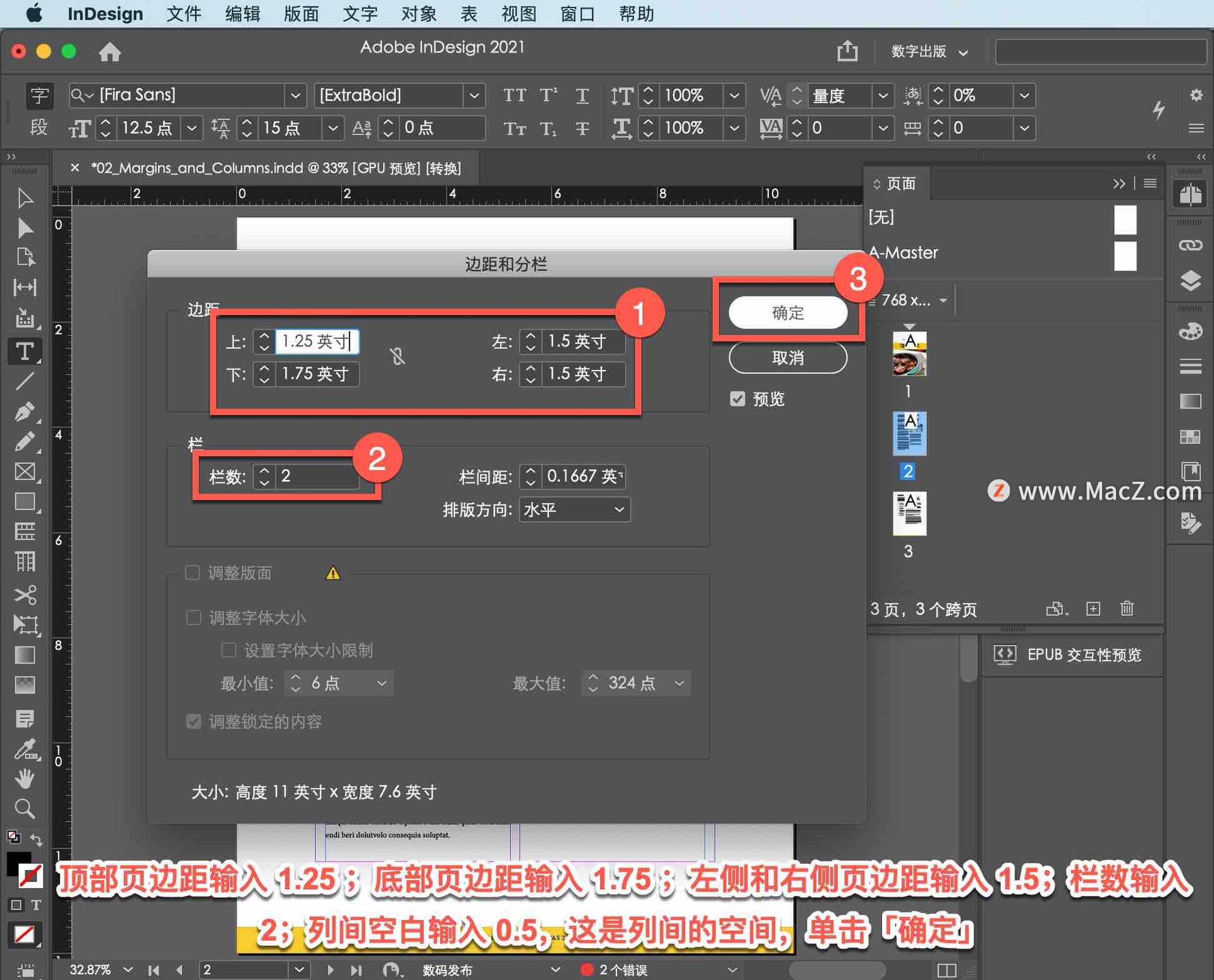Toggle the Preview checkbox
Screen dimensions: 1214x980
[x=737, y=399]
